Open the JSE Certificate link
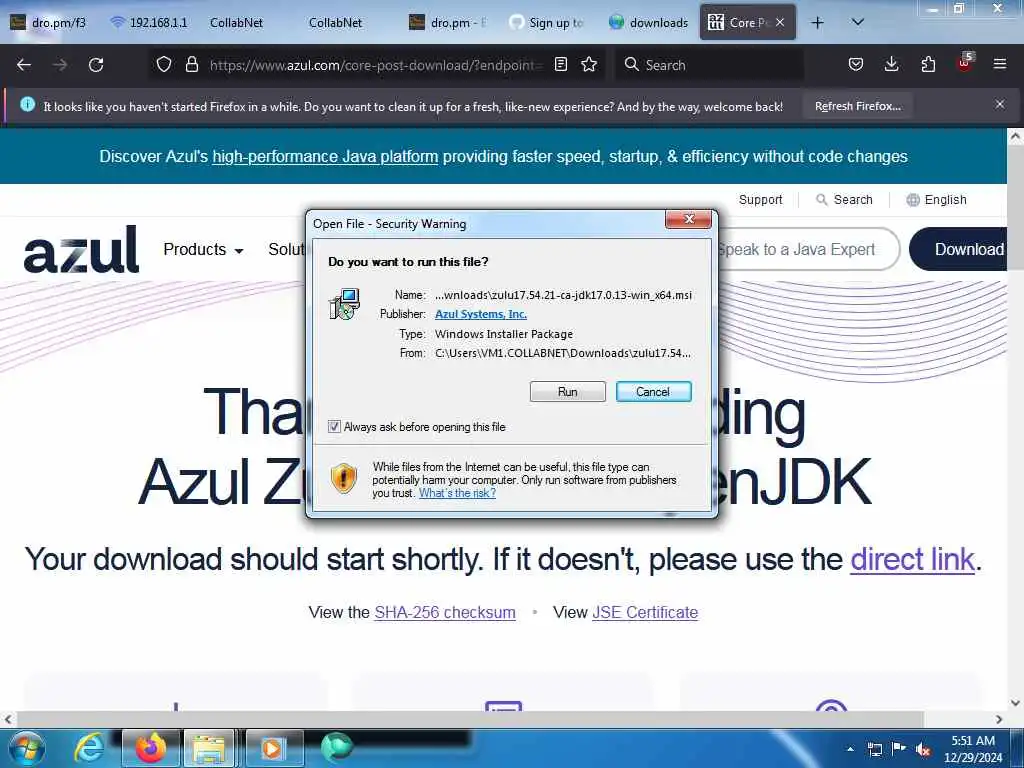The height and width of the screenshot is (768, 1024). click(645, 613)
